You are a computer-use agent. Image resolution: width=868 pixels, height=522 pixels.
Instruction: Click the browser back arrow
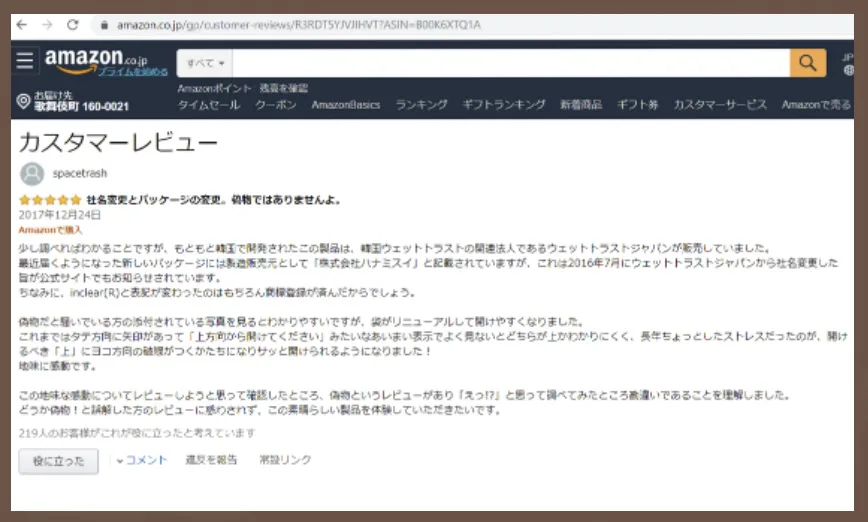(22, 24)
